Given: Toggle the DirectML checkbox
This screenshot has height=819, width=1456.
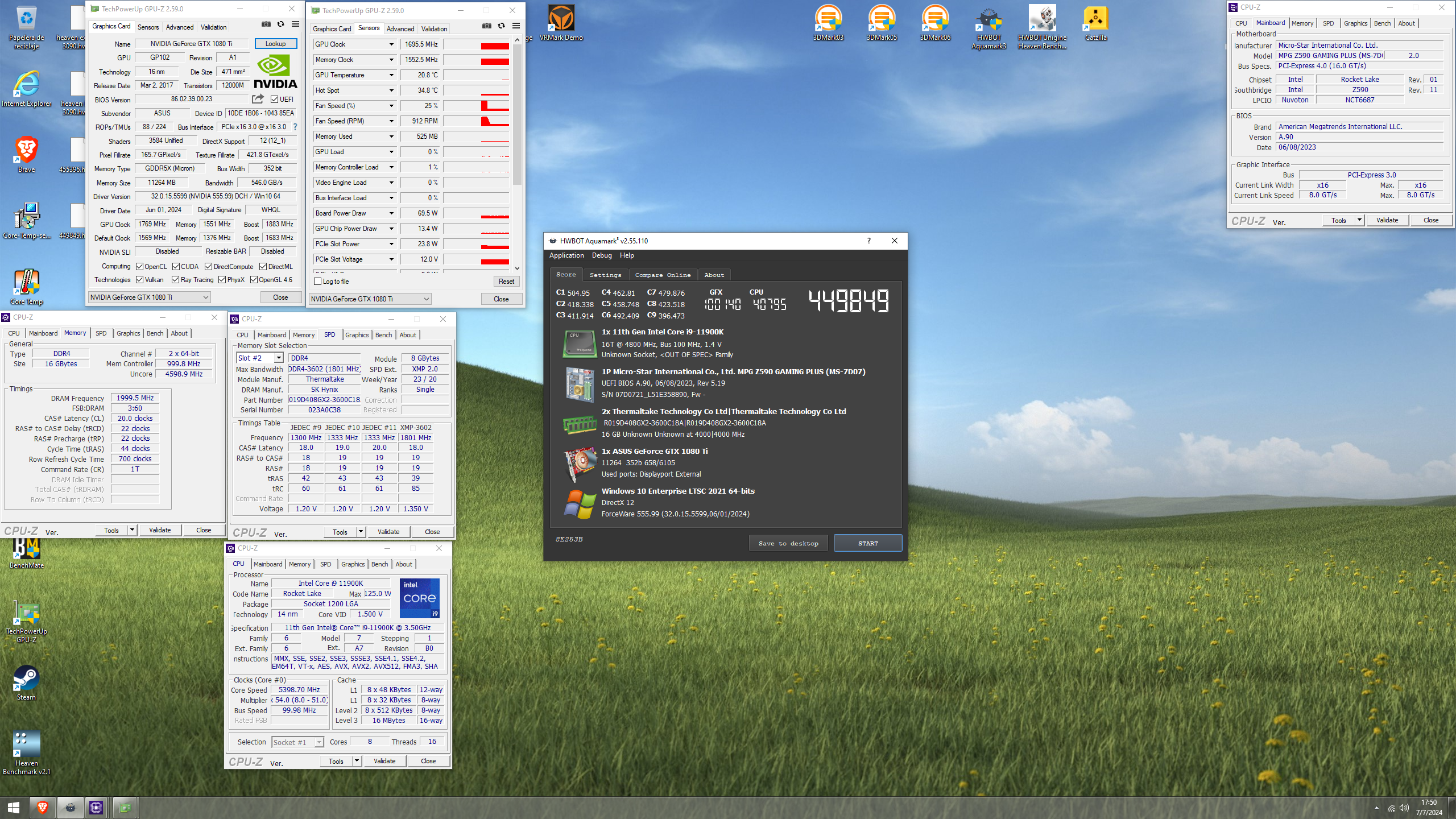Looking at the screenshot, I should (x=263, y=267).
